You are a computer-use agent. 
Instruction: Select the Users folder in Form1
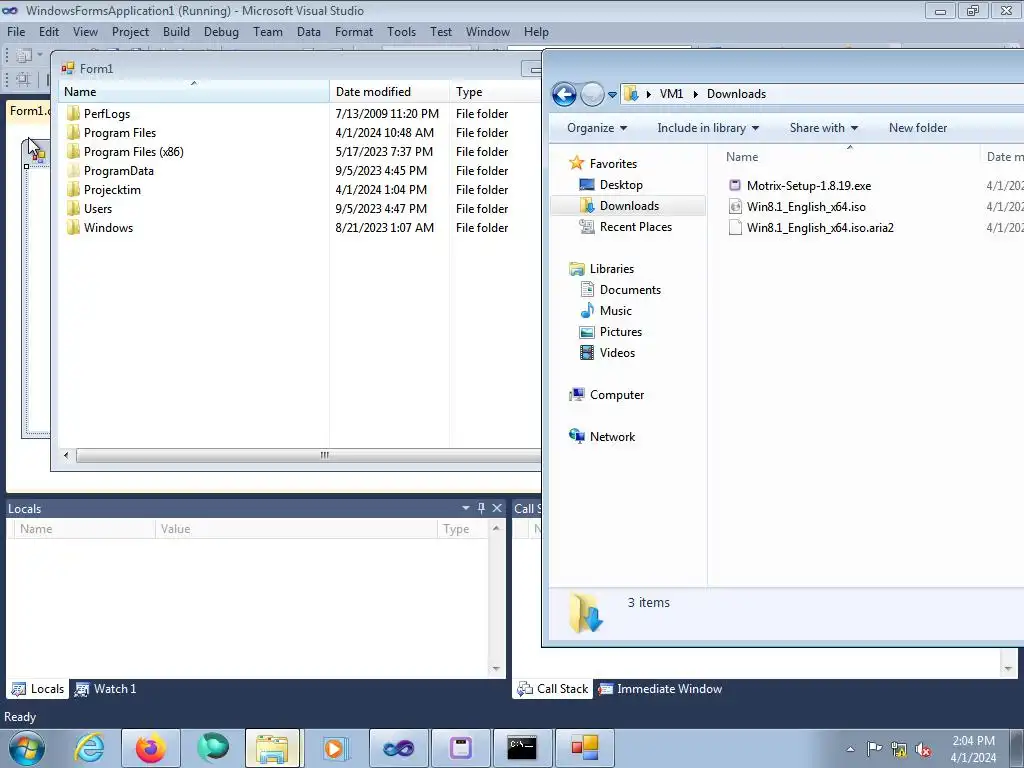(97, 208)
